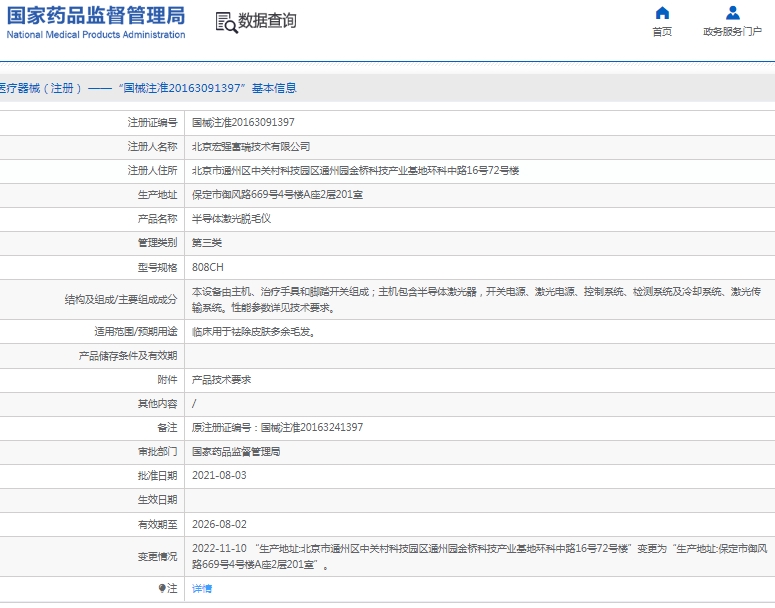Image resolution: width=775 pixels, height=608 pixels.
Task: Click the 注册人住所 row label
Action: [x=152, y=171]
